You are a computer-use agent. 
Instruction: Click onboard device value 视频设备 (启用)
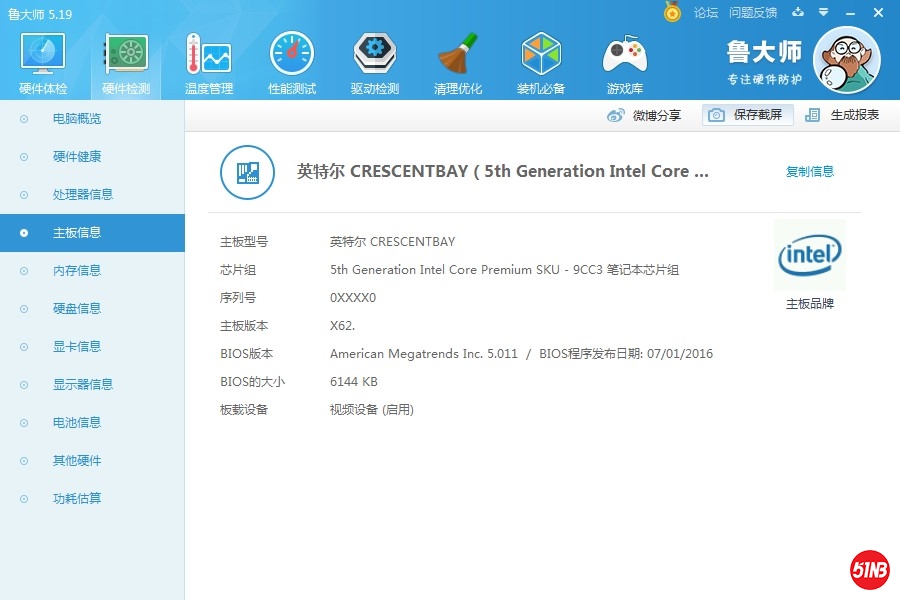click(x=372, y=410)
